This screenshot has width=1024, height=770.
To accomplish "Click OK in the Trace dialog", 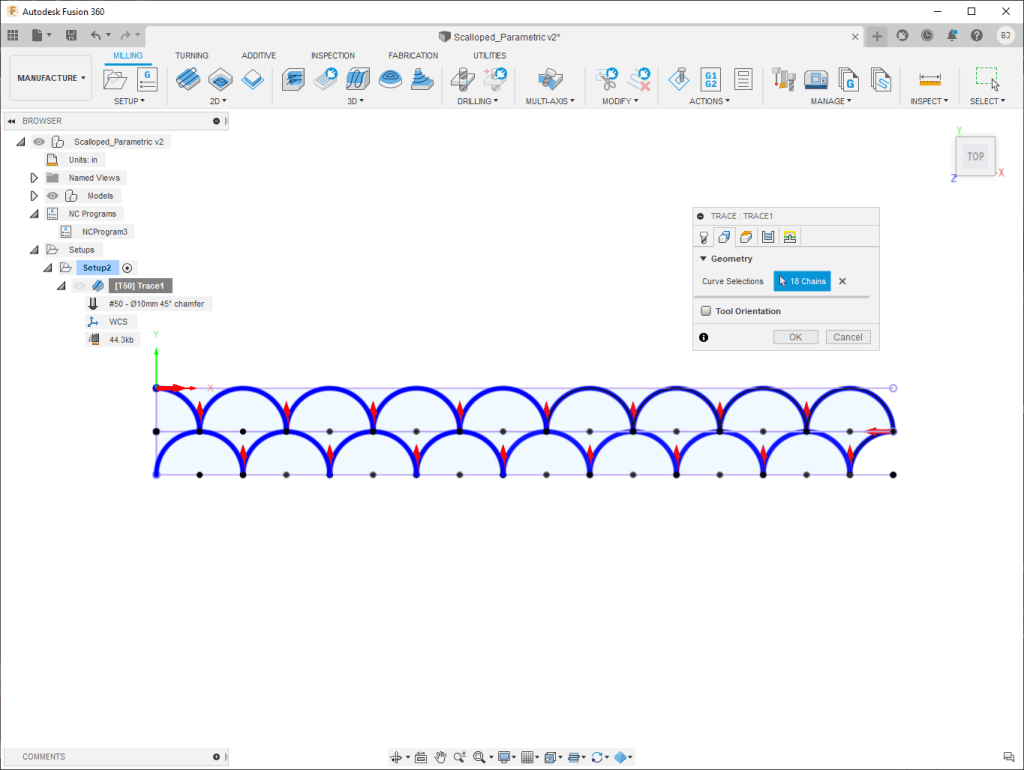I will [795, 337].
